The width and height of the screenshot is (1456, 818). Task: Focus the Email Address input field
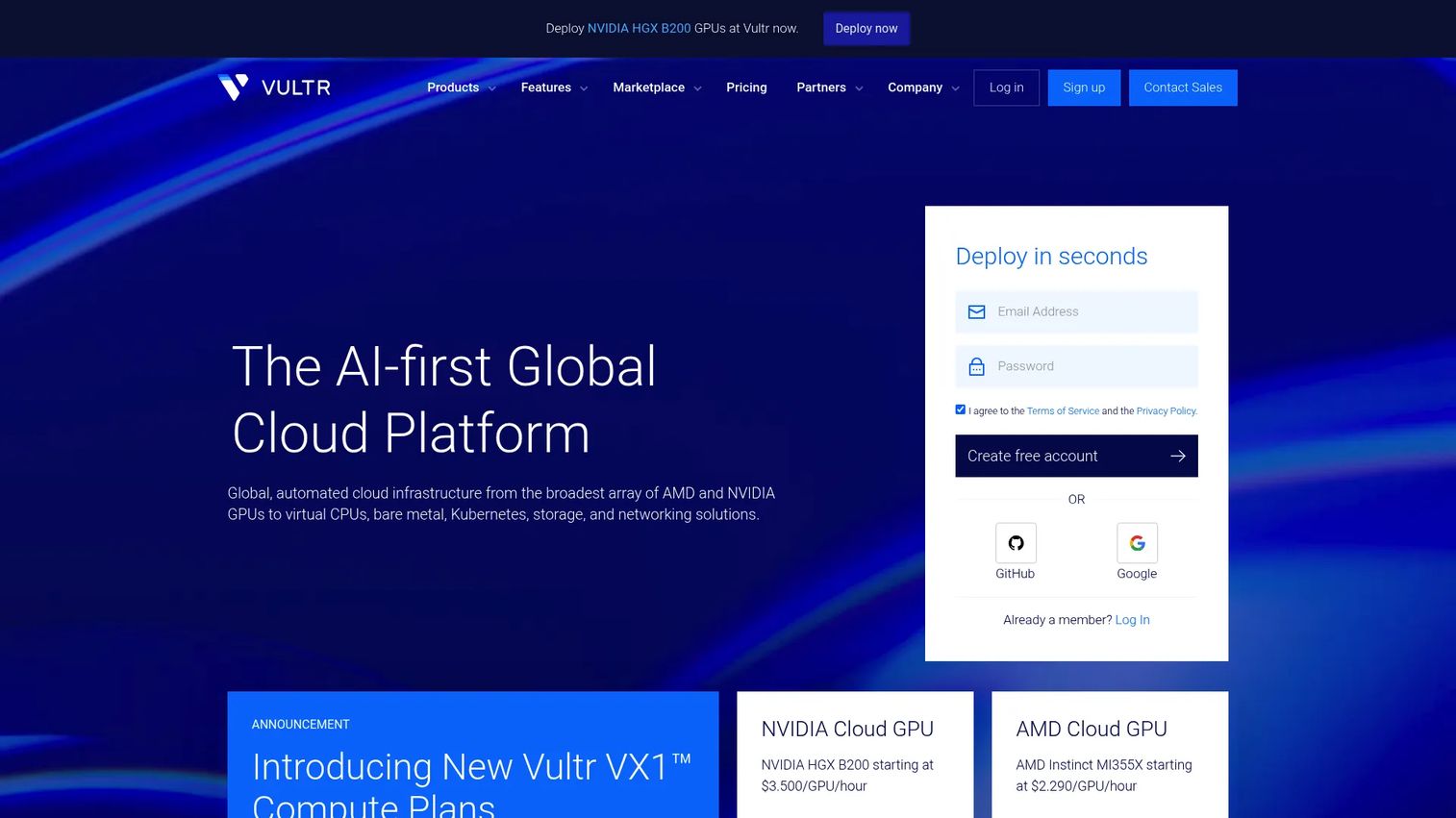1076,311
